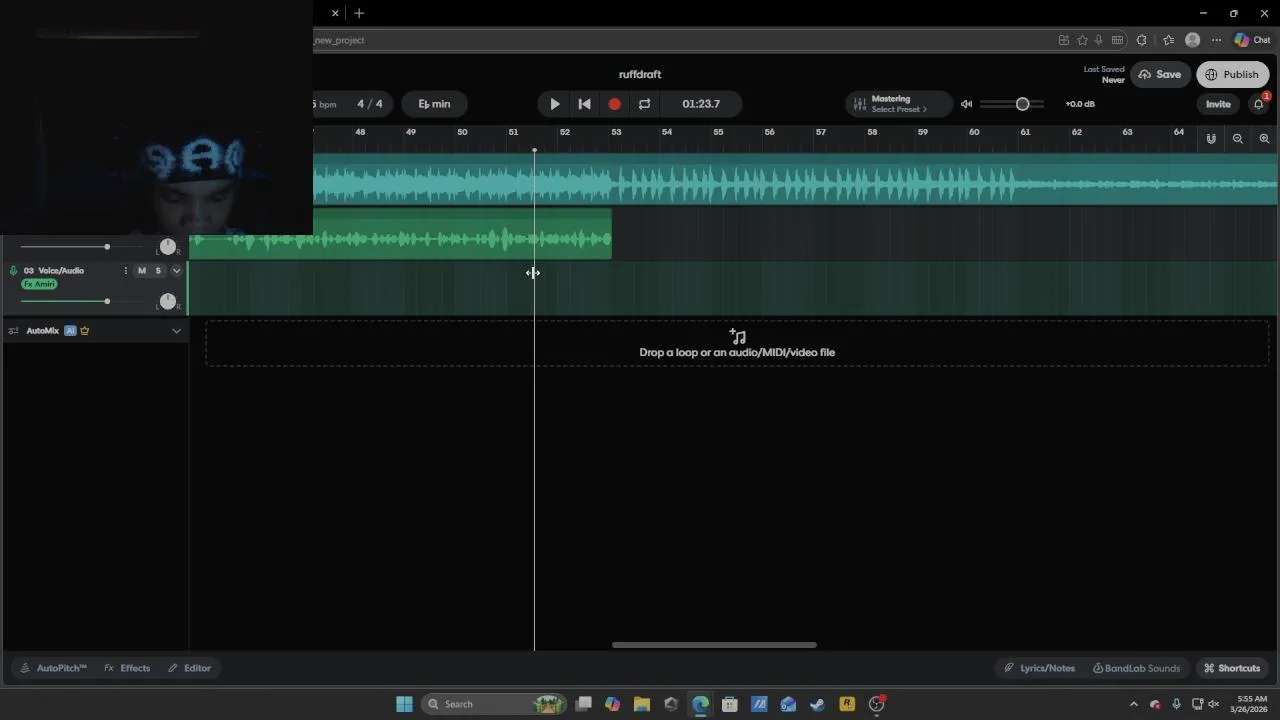Skip back to the project start
The height and width of the screenshot is (720, 1280).
click(585, 104)
